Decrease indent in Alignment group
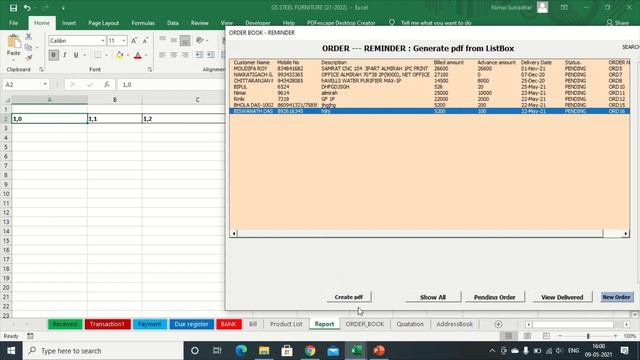The image size is (640, 360). tap(199, 55)
